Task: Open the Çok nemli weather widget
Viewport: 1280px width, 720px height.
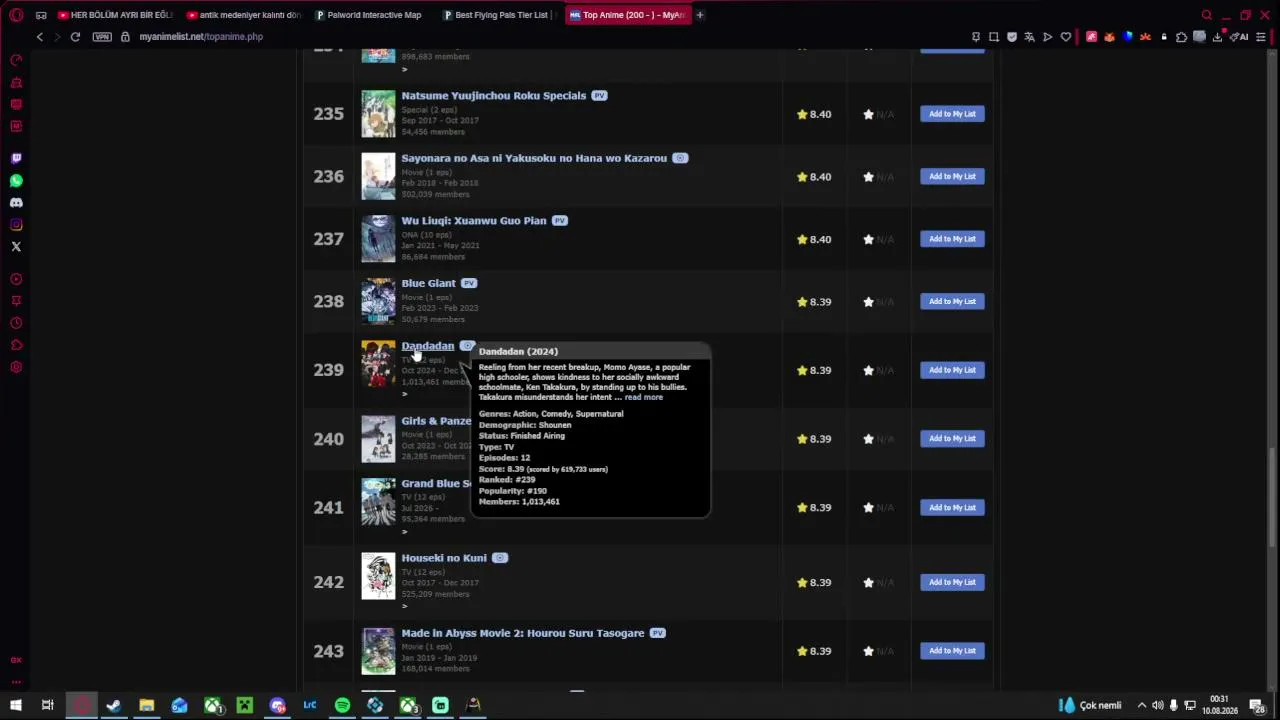Action: (x=1092, y=705)
